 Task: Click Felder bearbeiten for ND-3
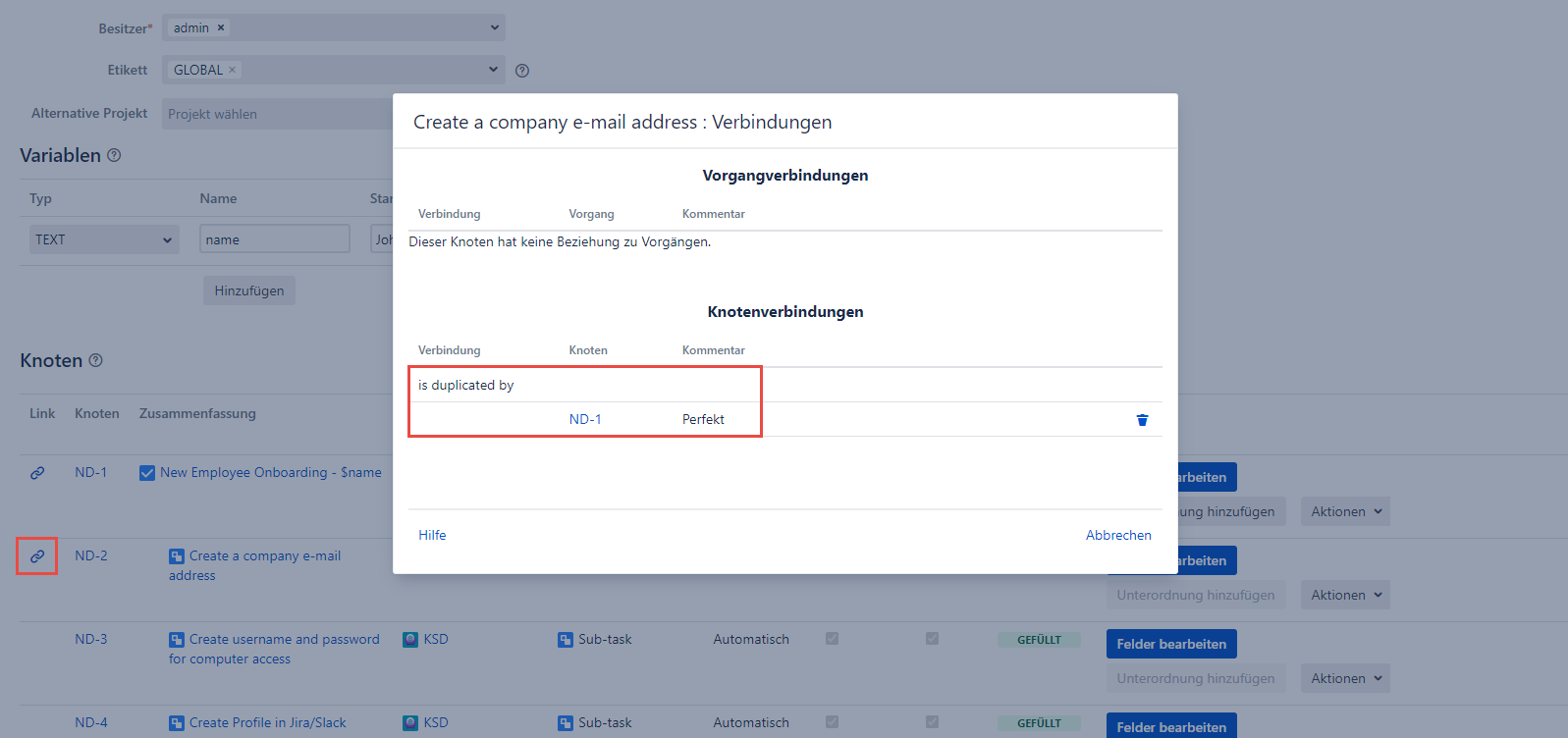click(x=1170, y=644)
